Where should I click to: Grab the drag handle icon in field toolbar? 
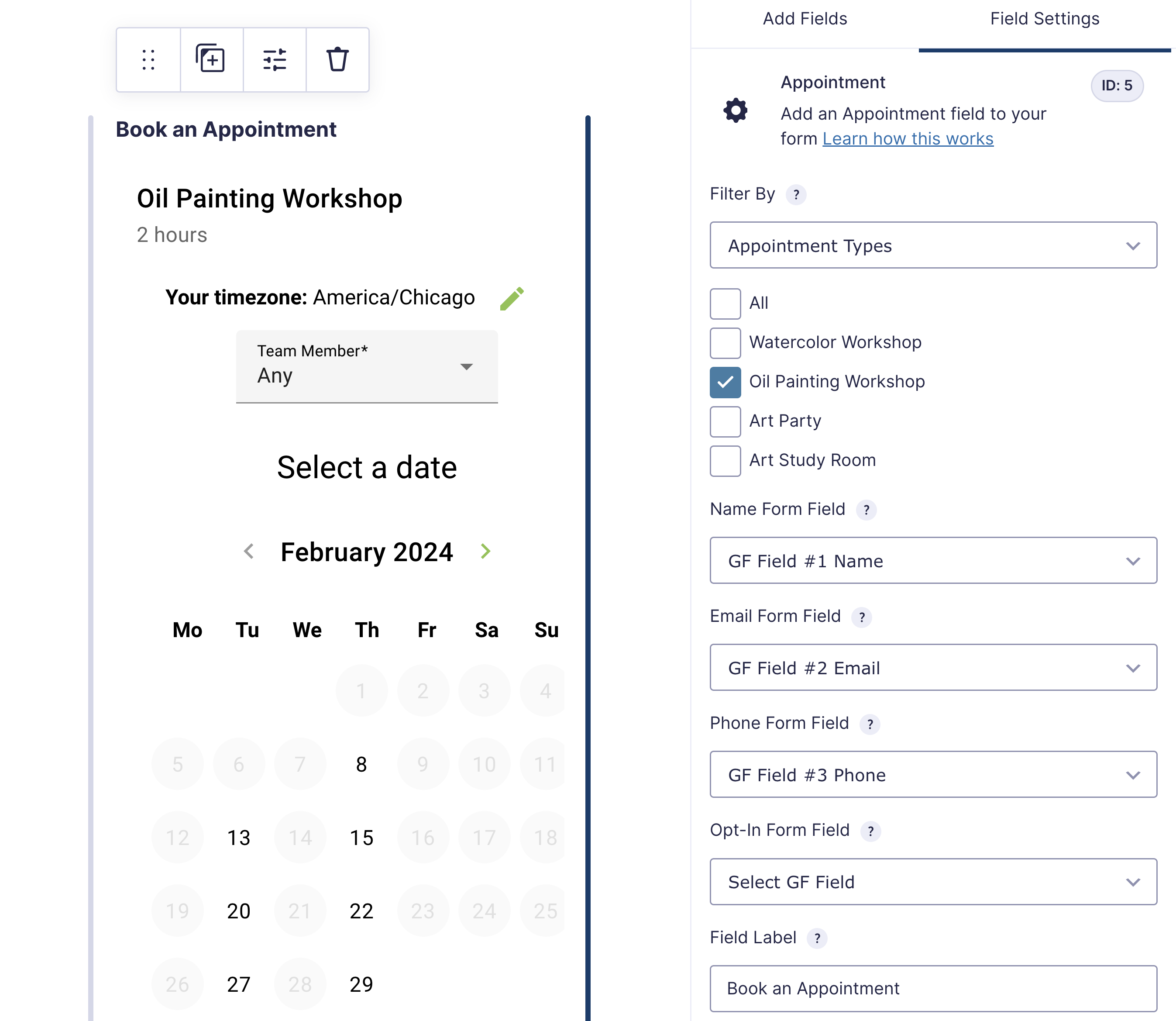[148, 59]
